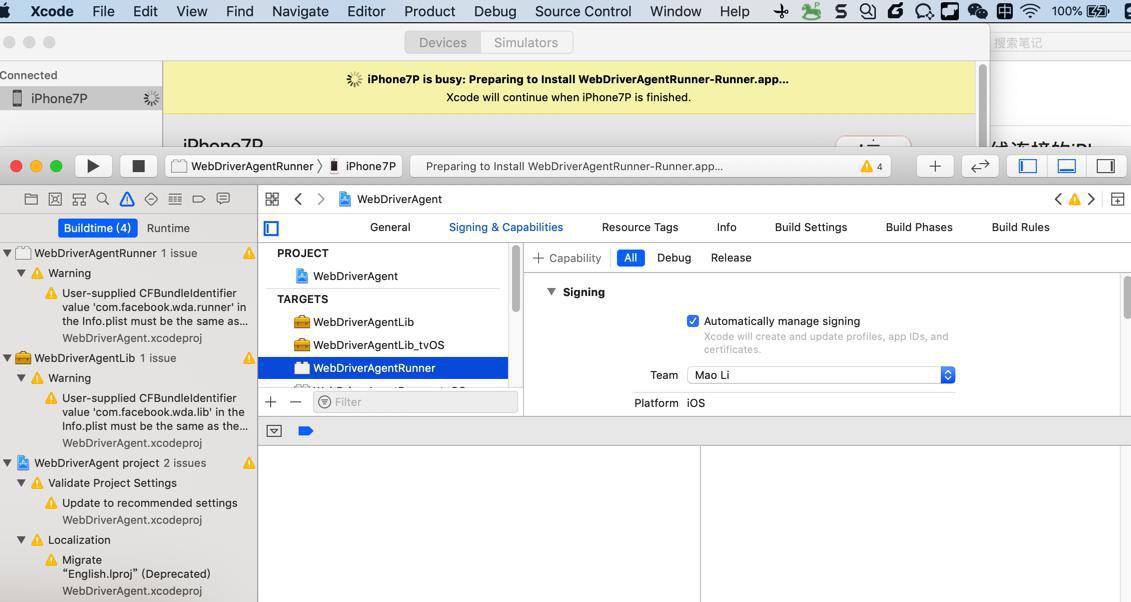Viewport: 1131px width, 602px height.
Task: Switch to the General tab
Action: (390, 227)
